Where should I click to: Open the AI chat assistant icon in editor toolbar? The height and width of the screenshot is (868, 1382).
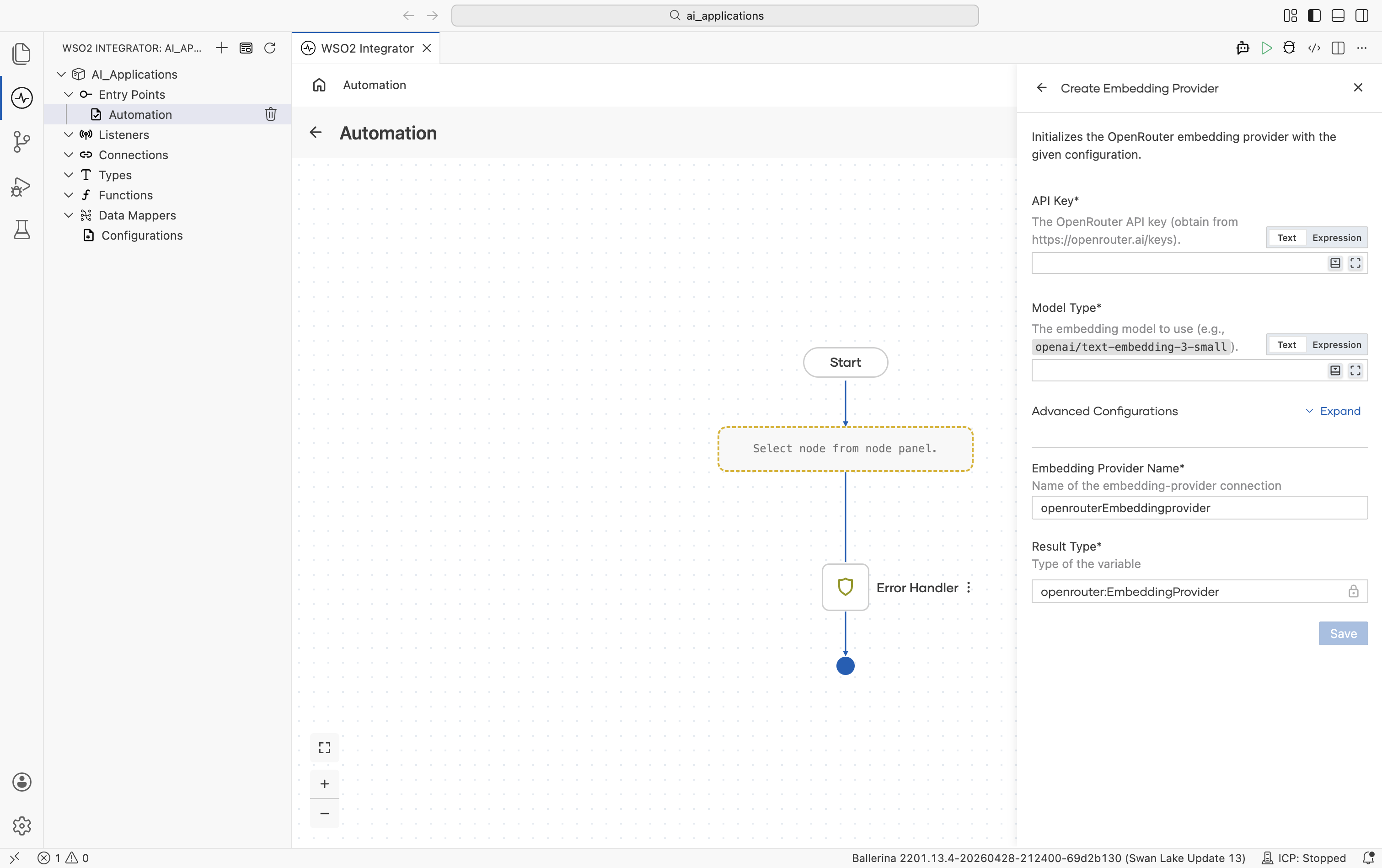point(1243,48)
